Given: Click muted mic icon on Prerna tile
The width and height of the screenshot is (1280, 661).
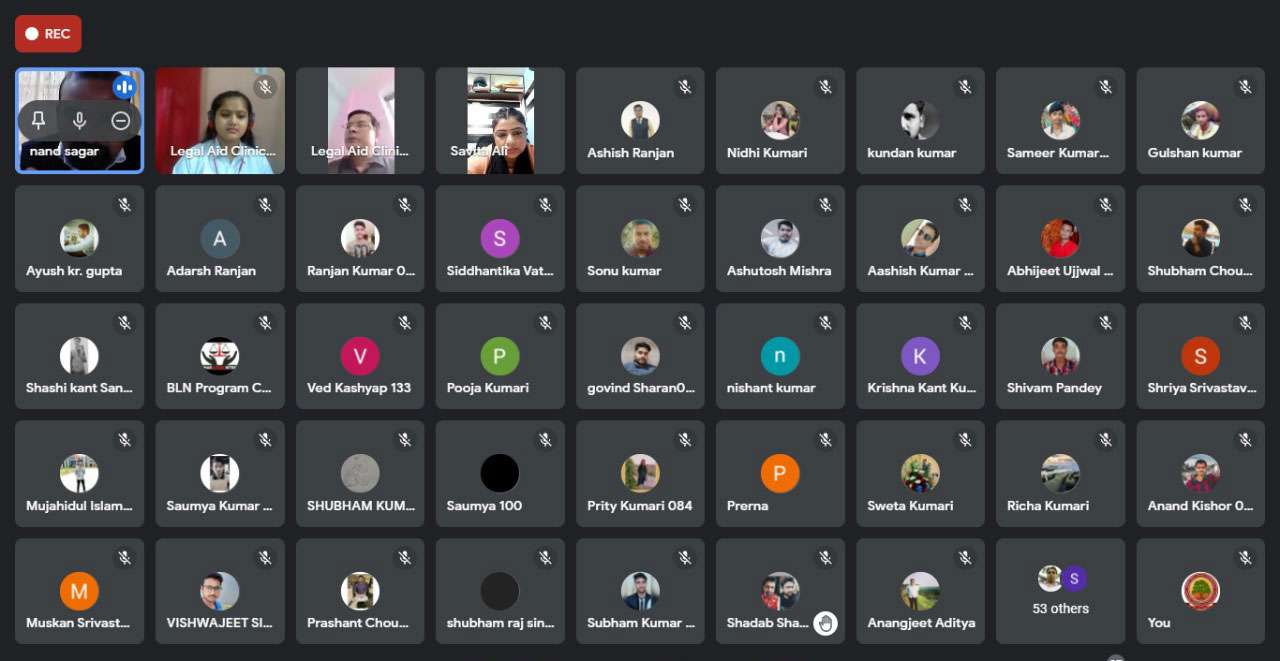Looking at the screenshot, I should 825,440.
